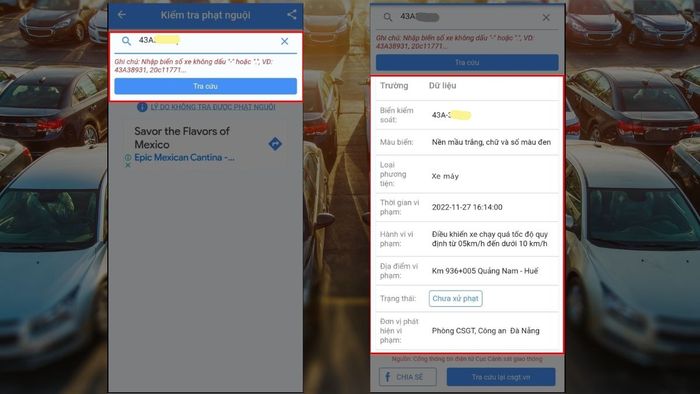Click the info icon beside the 'LÝ DO KHÔNG TRA ĐƯỢC' link
The height and width of the screenshot is (394, 700).
tap(142, 107)
